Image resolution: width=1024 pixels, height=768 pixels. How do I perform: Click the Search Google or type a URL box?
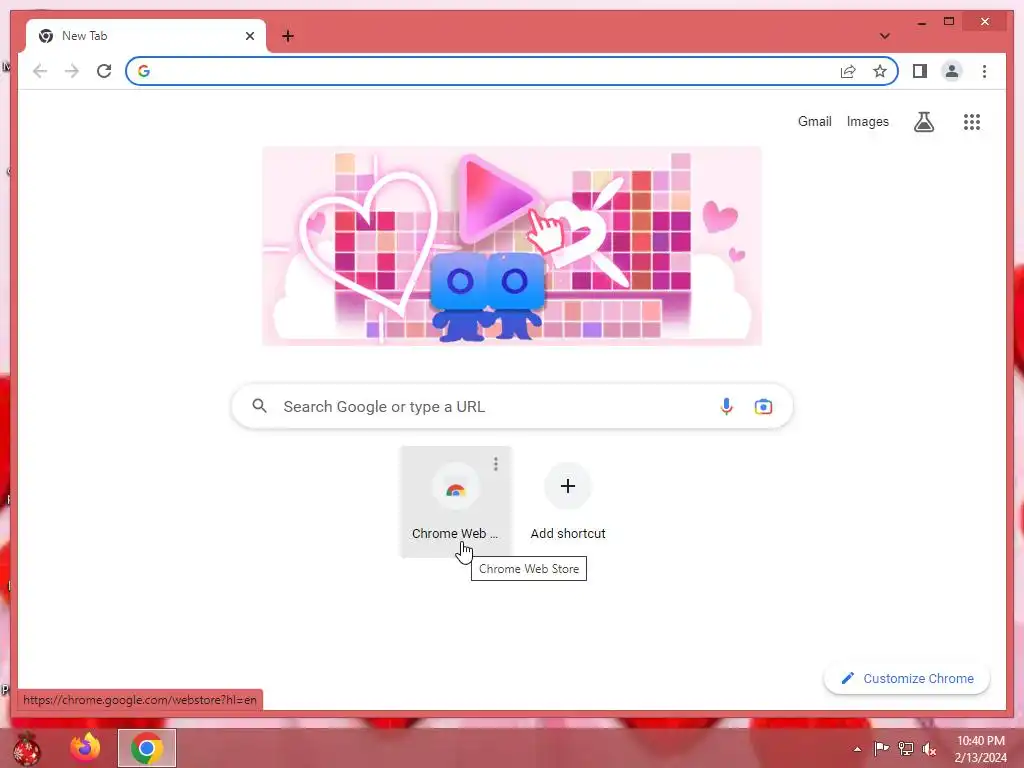click(512, 406)
